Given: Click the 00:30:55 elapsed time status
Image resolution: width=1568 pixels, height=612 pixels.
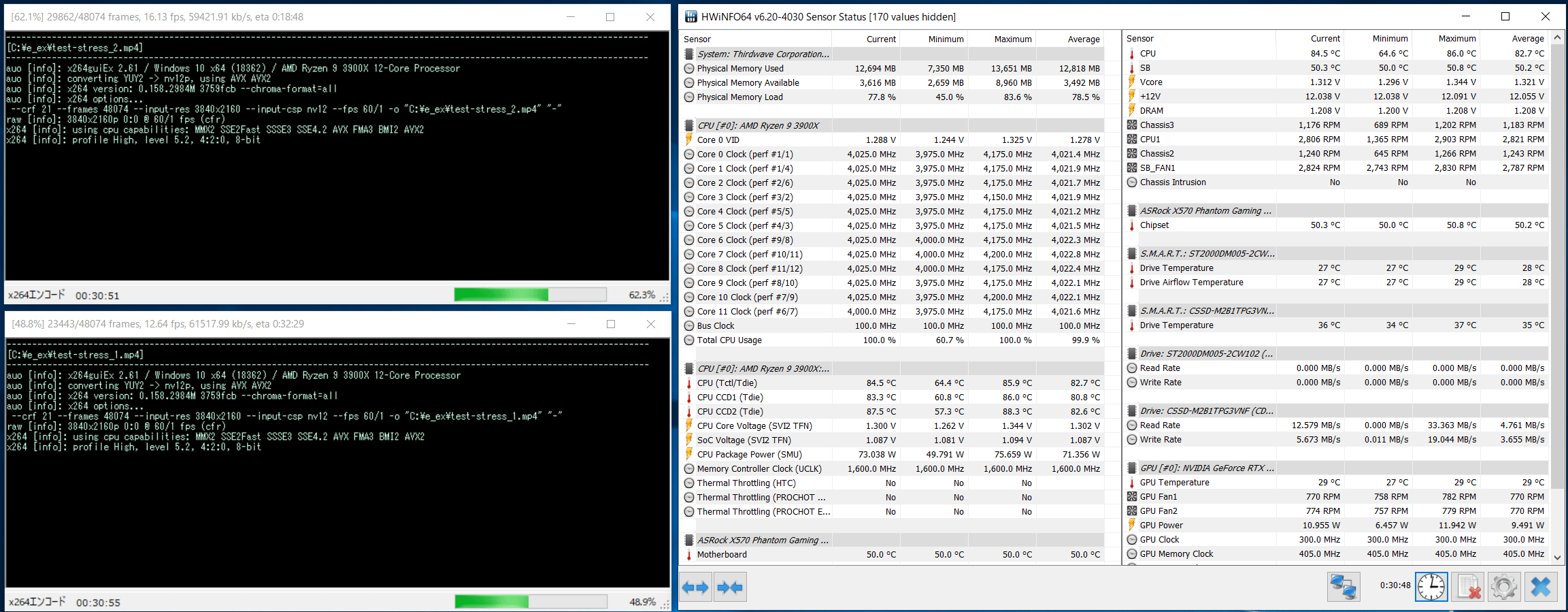Looking at the screenshot, I should [98, 602].
